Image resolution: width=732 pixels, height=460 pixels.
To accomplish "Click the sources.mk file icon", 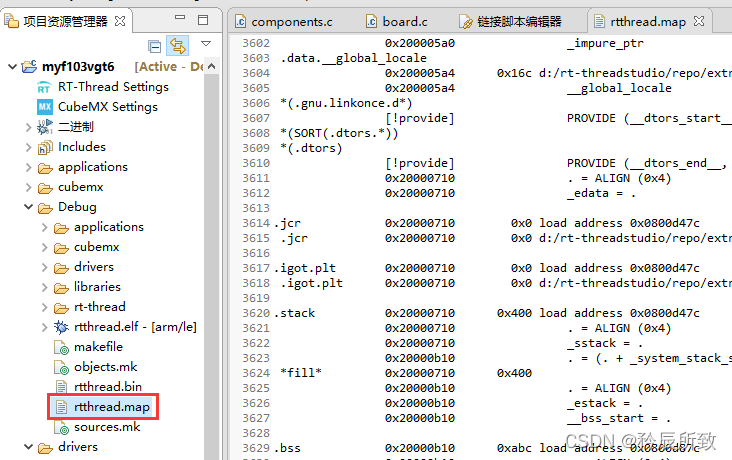I will pyautogui.click(x=61, y=427).
